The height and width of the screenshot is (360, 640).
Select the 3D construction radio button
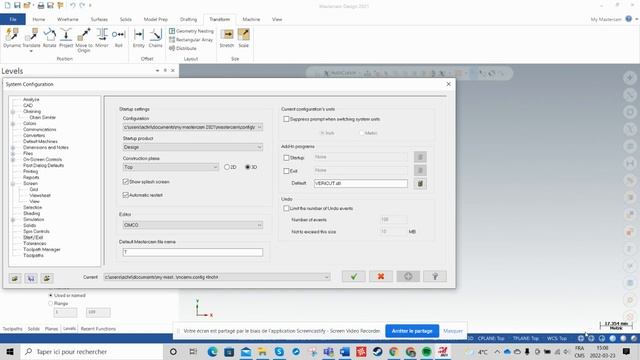pos(247,167)
